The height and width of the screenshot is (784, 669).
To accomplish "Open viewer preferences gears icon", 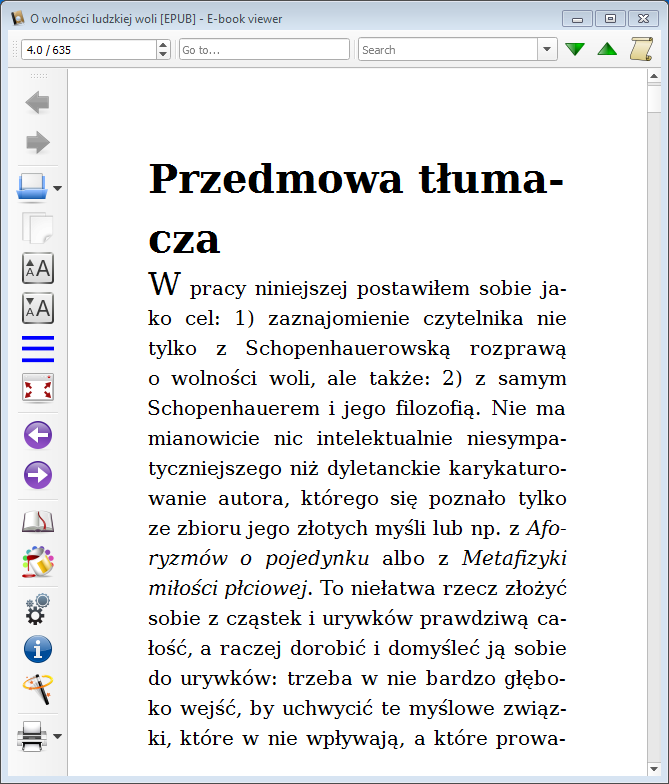I will (38, 609).
